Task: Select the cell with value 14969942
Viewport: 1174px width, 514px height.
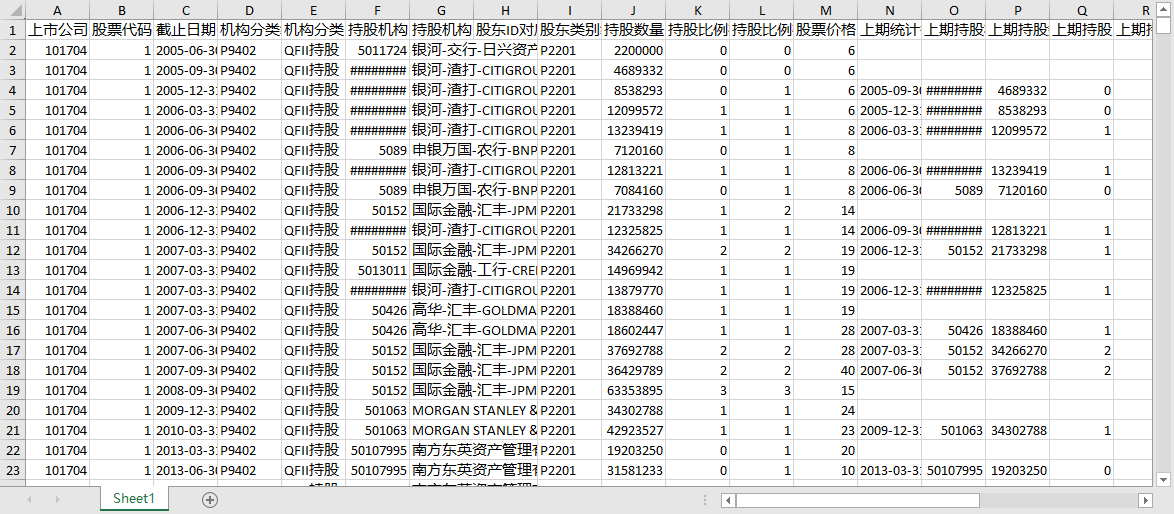Action: pos(633,270)
